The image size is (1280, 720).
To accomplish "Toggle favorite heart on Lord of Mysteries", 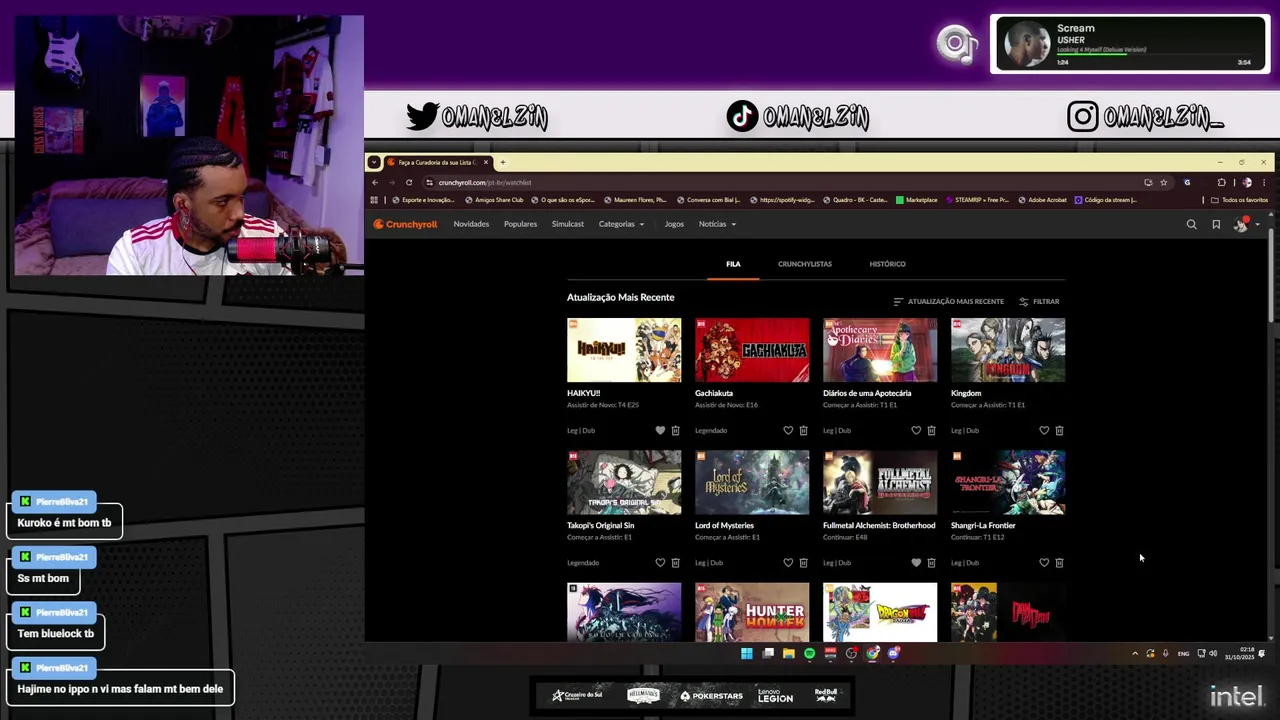I will (x=788, y=562).
